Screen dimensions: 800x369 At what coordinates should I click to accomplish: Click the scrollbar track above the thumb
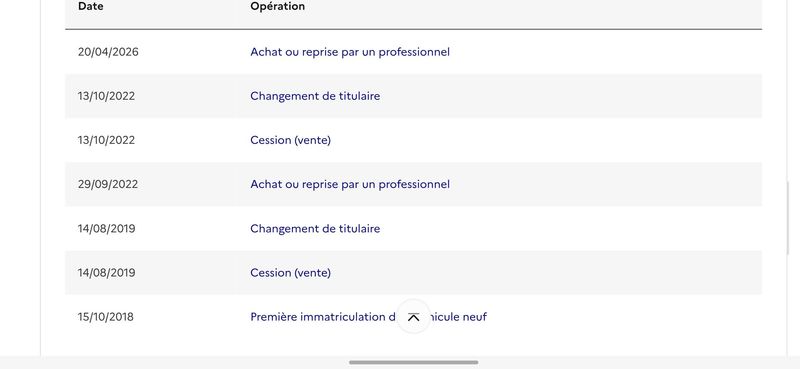[x=788, y=90]
